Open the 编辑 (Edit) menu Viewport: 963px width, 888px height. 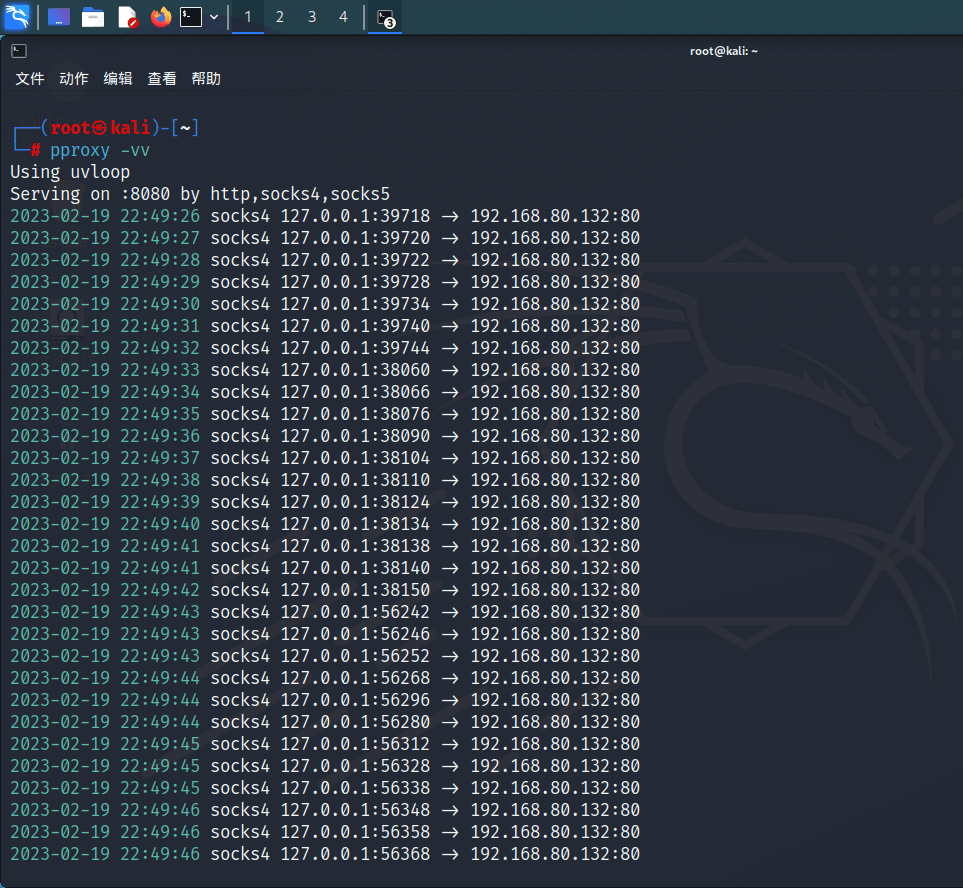click(x=118, y=79)
